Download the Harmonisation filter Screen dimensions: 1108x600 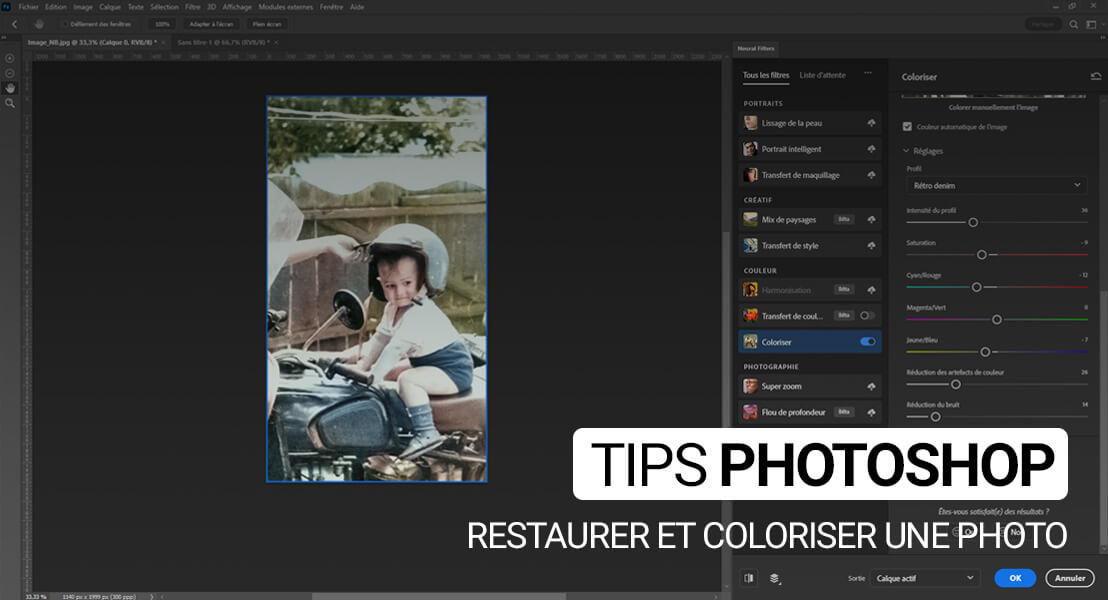click(871, 290)
